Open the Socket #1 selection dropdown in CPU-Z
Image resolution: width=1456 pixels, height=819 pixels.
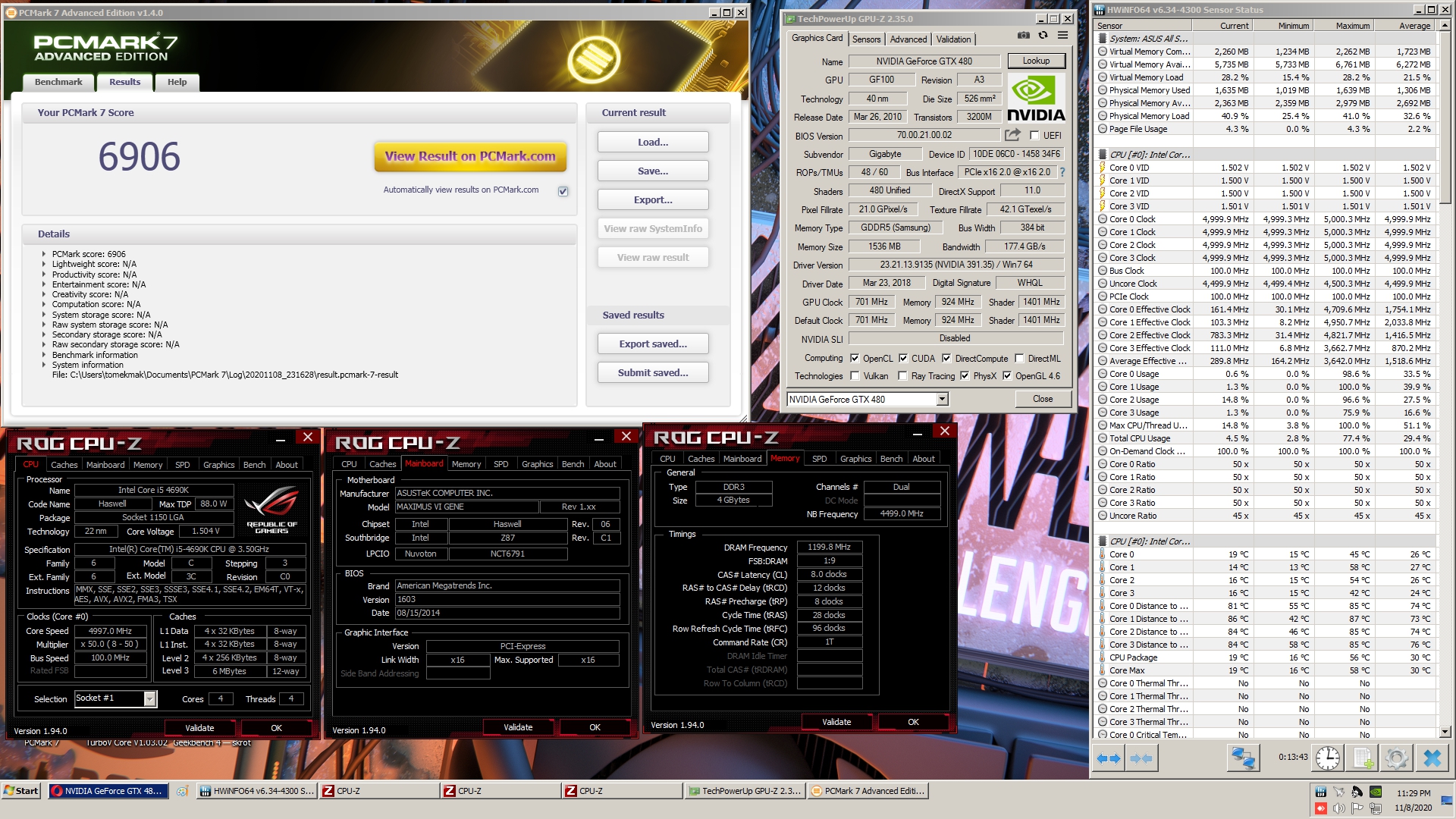(150, 699)
